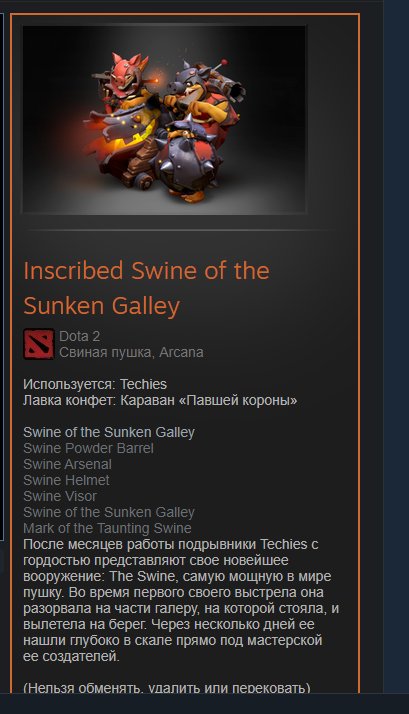This screenshot has height=714, width=409.
Task: Click the horizontal divider below the preview image
Action: point(180,231)
